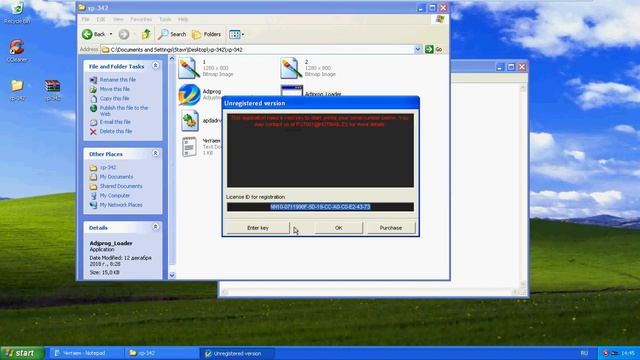640x360 pixels.
Task: Select bitmap image file 2 icon
Action: point(291,69)
